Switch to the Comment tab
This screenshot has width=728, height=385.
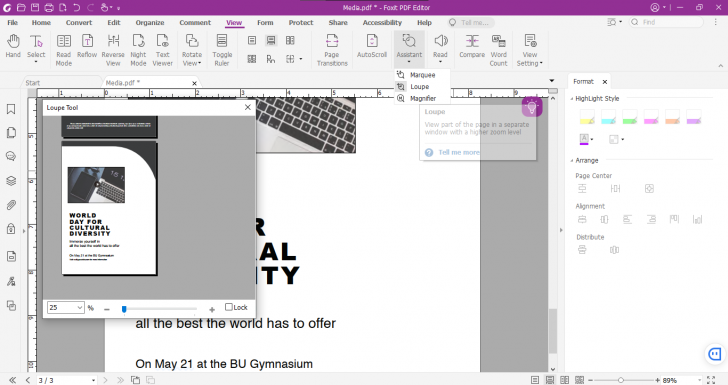[x=195, y=22]
